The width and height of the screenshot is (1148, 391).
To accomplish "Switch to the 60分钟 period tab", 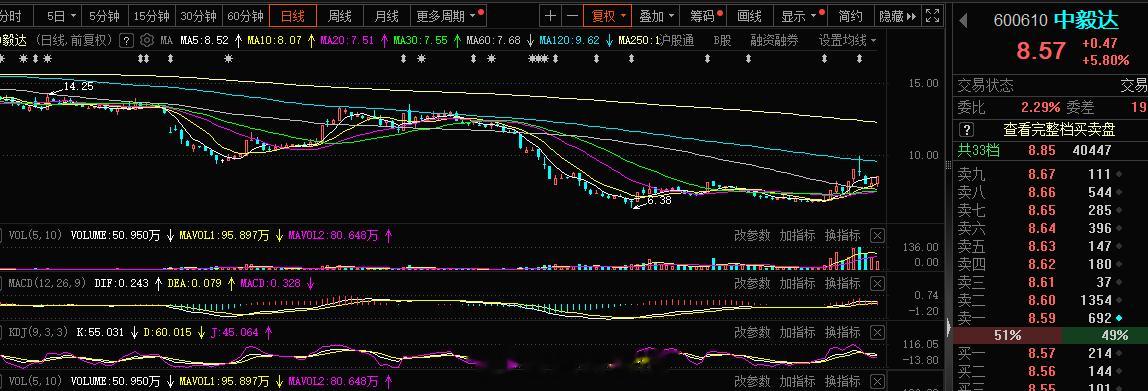I will [x=245, y=16].
